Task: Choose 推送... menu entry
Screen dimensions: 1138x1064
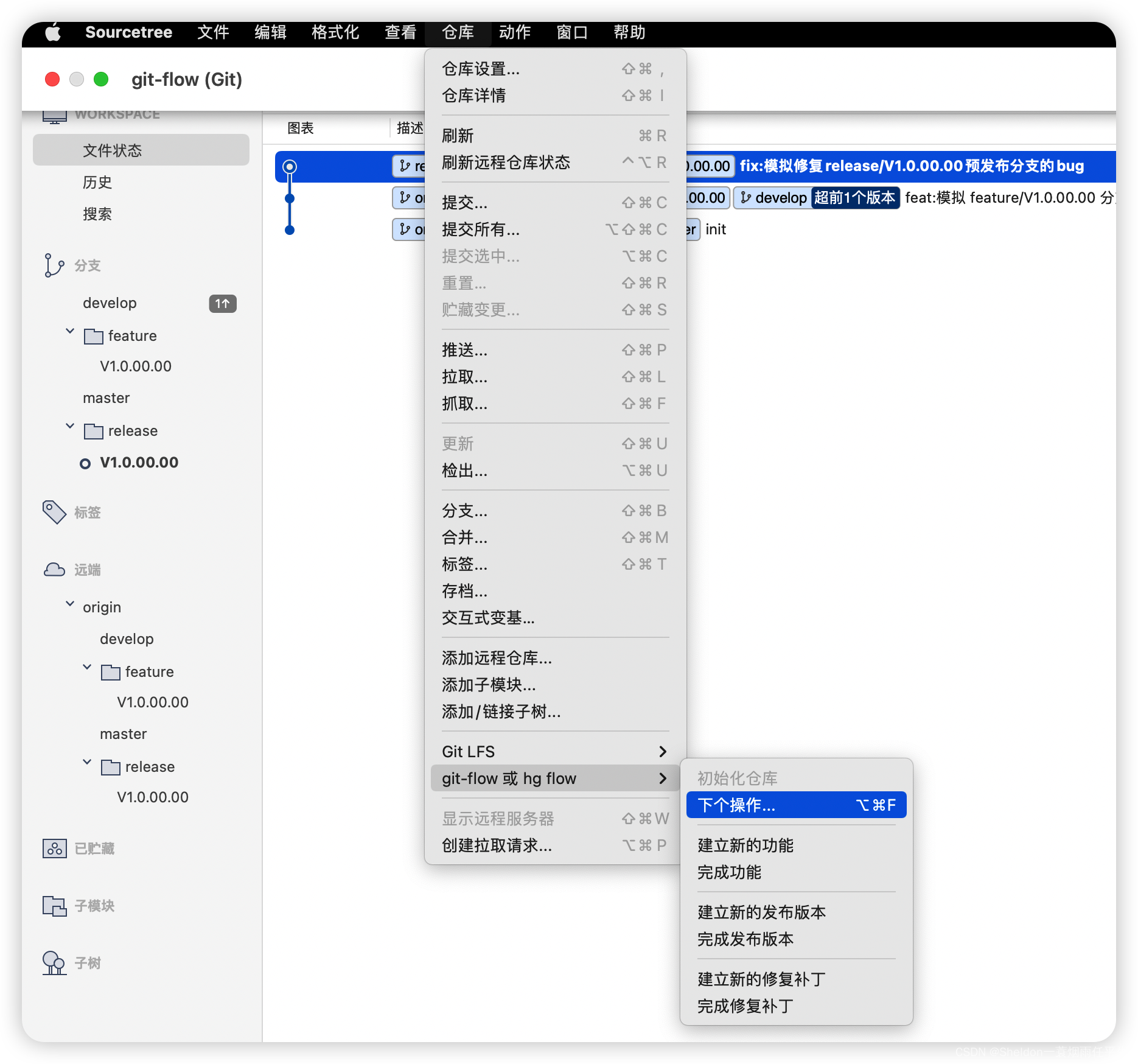Action: (x=555, y=350)
